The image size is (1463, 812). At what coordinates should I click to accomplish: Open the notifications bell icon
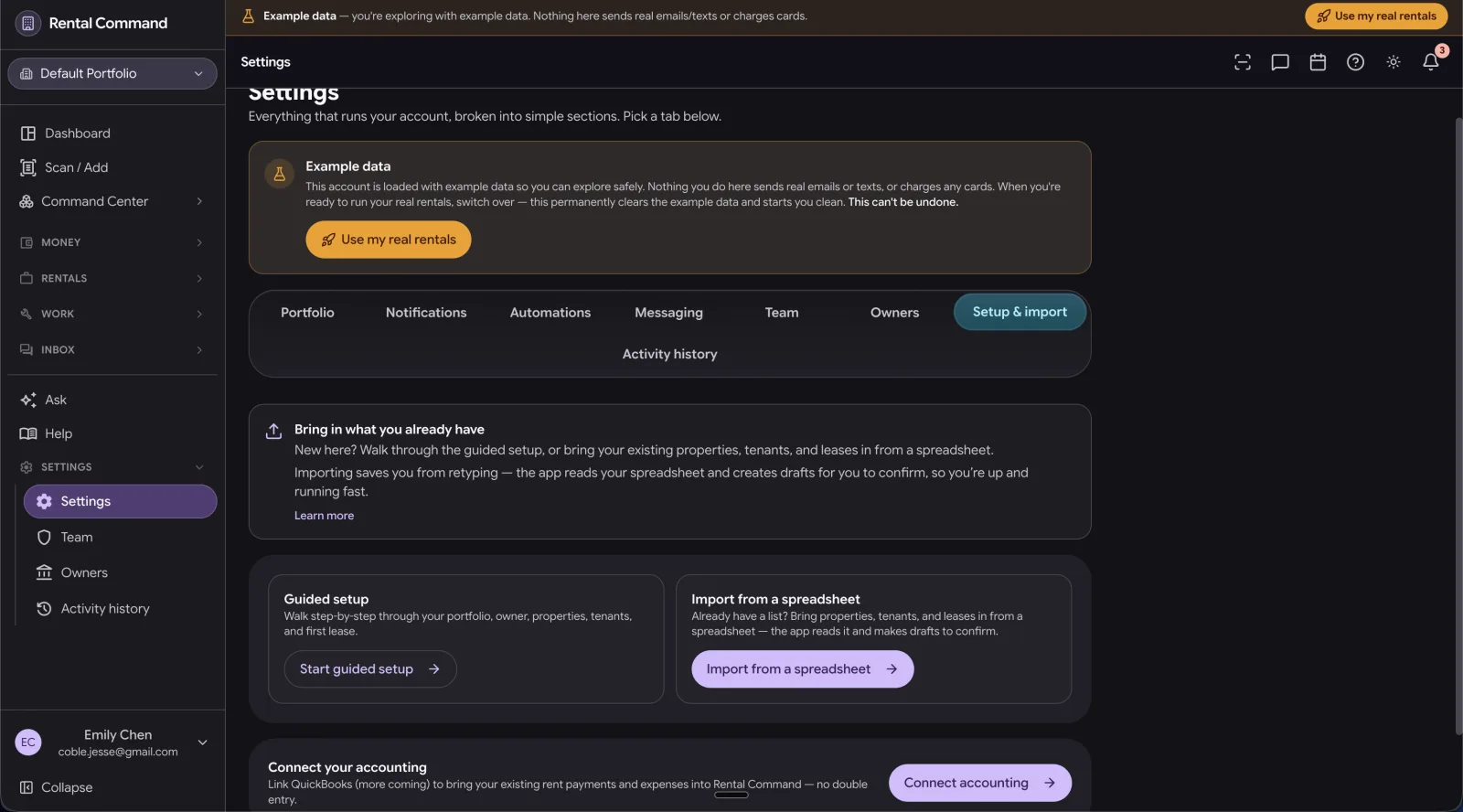point(1431,62)
